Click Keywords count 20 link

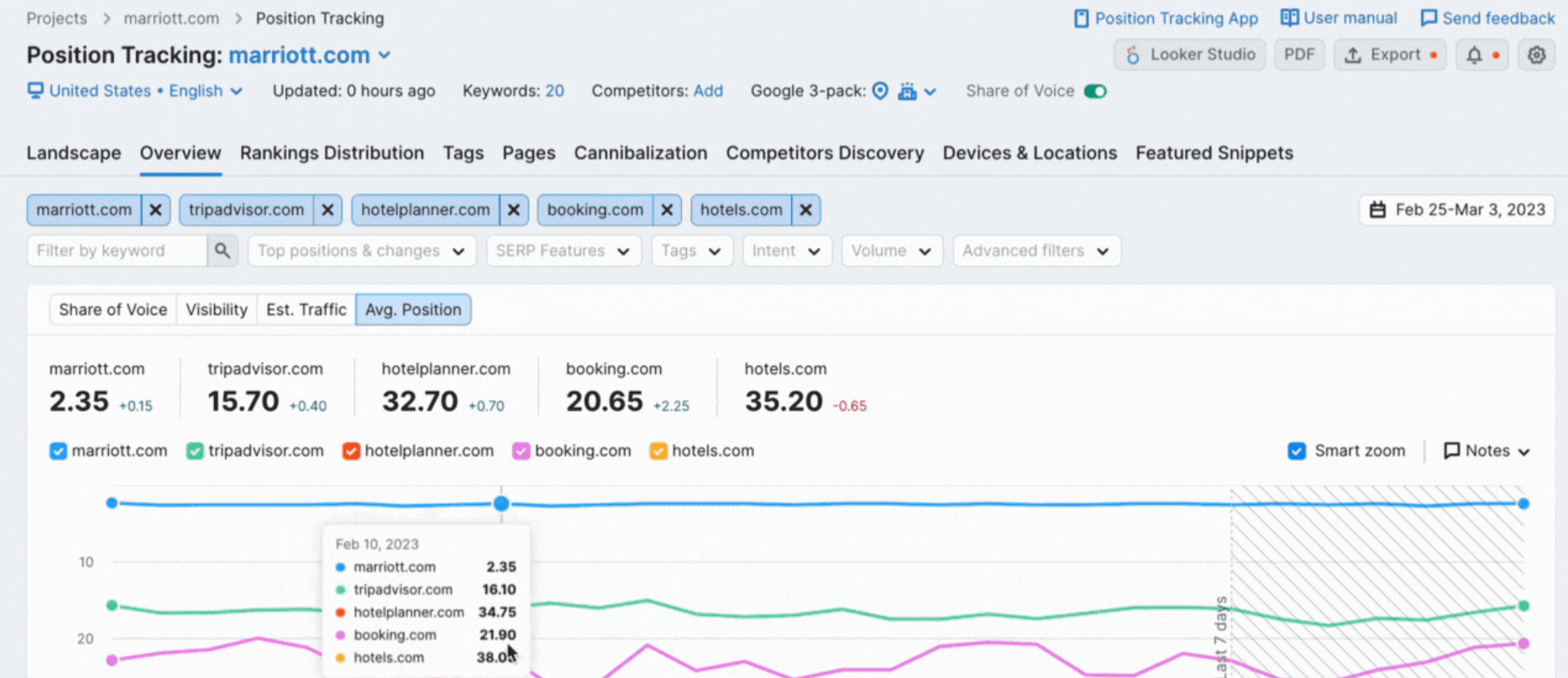pos(555,91)
